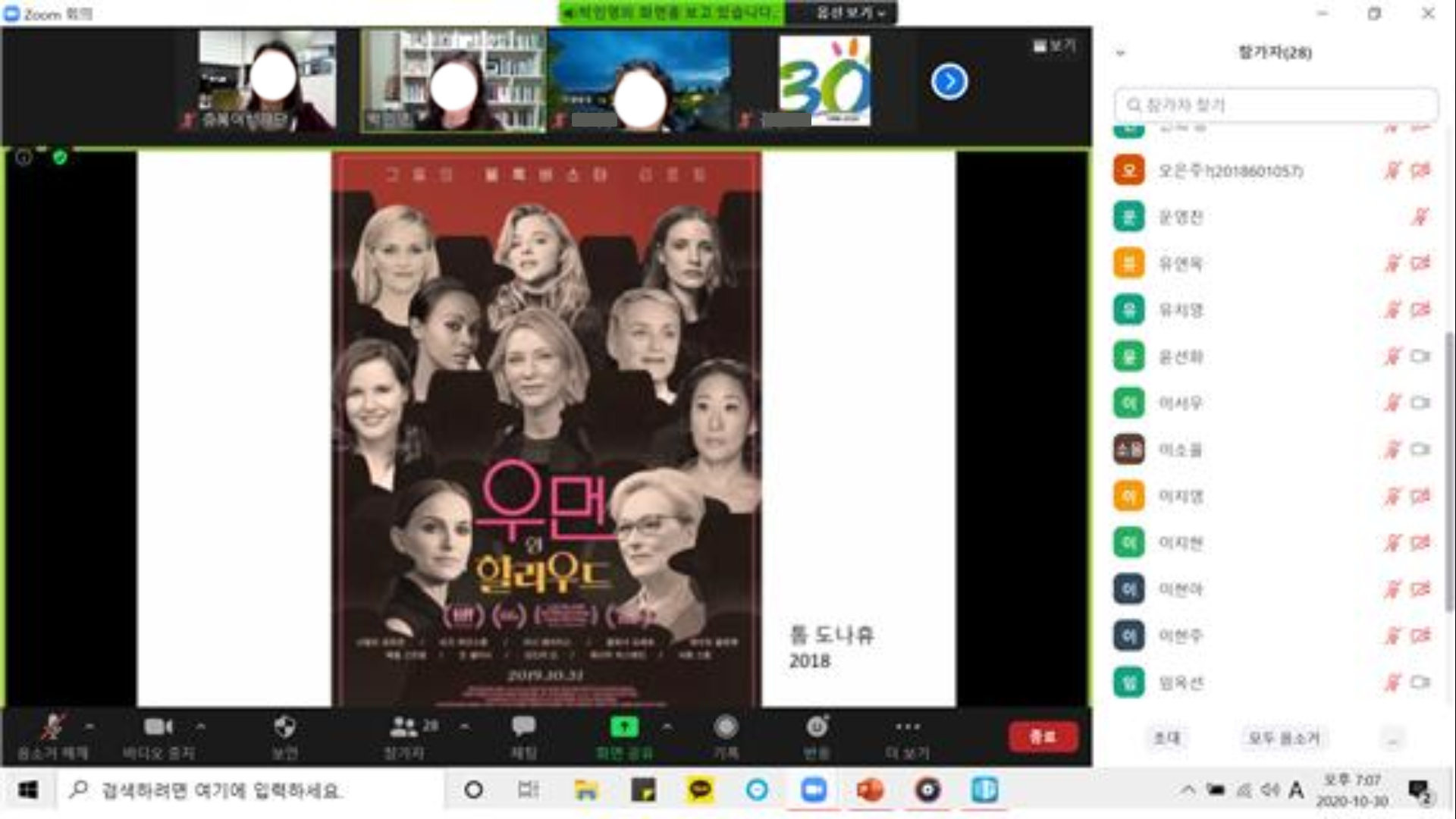The width and height of the screenshot is (1456, 819).
Task: Open PowerPoint from Windows taskbar
Action: [x=870, y=791]
